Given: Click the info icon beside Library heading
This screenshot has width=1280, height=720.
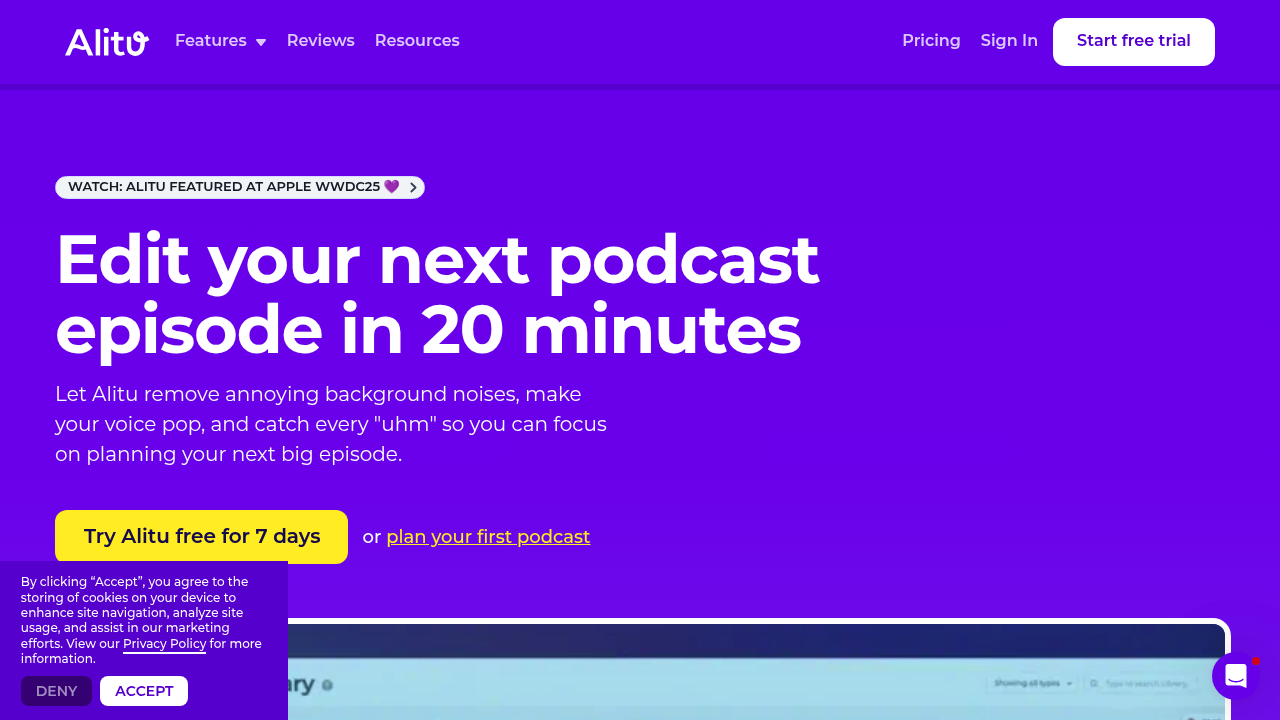Looking at the screenshot, I should (327, 686).
